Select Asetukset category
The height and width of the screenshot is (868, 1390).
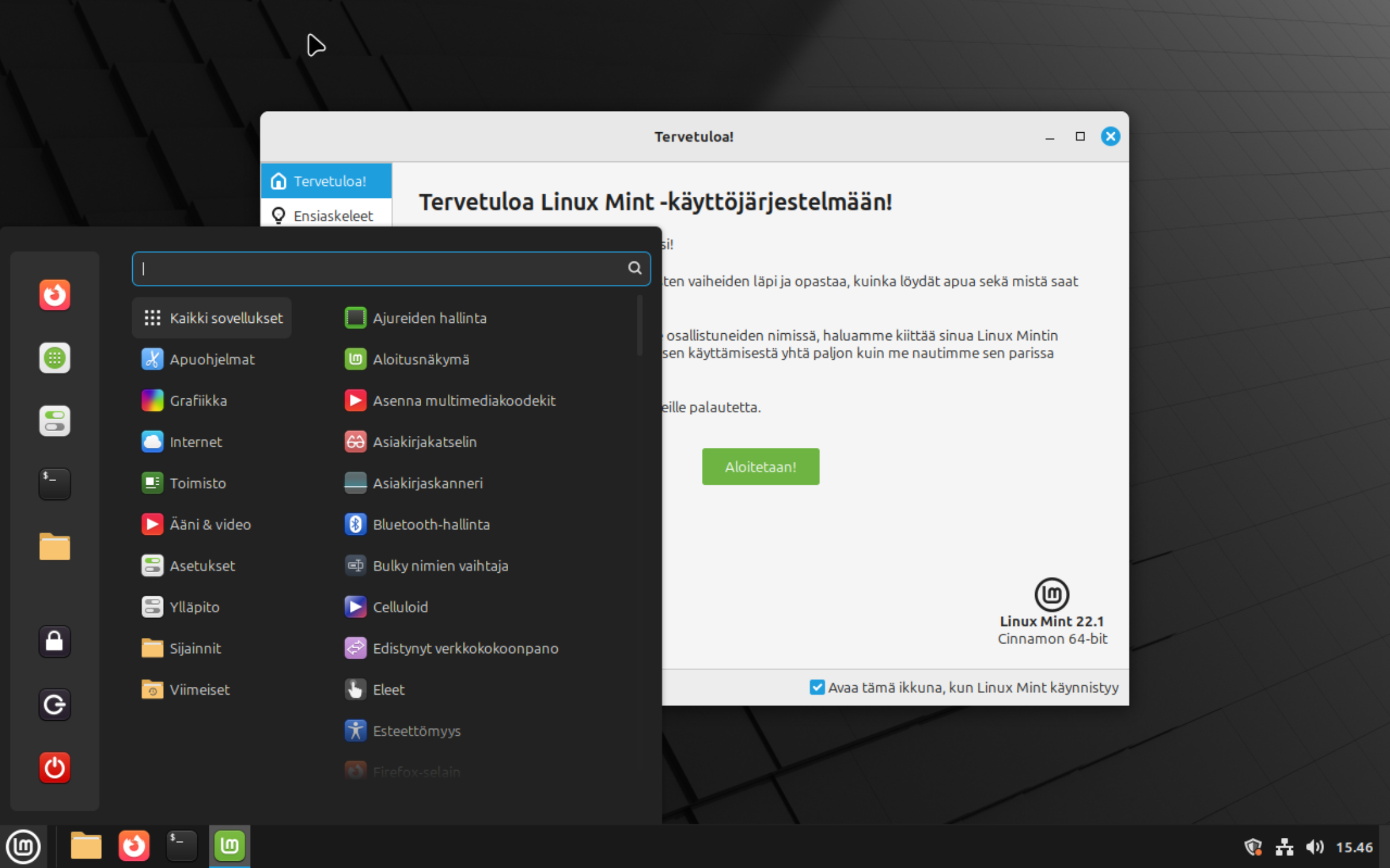coord(212,566)
